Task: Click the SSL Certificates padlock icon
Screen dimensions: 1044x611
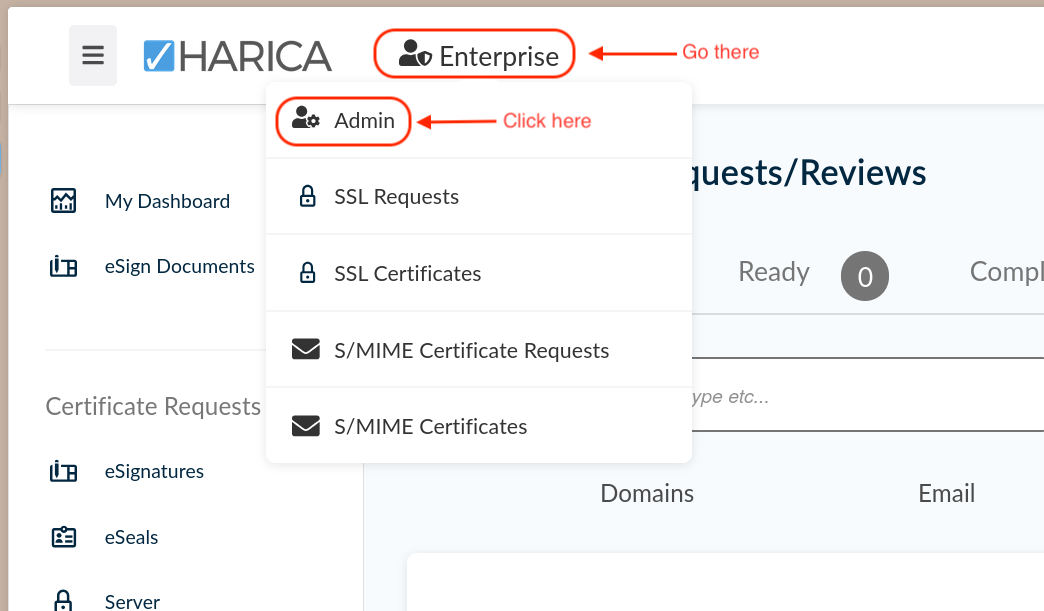Action: [308, 273]
